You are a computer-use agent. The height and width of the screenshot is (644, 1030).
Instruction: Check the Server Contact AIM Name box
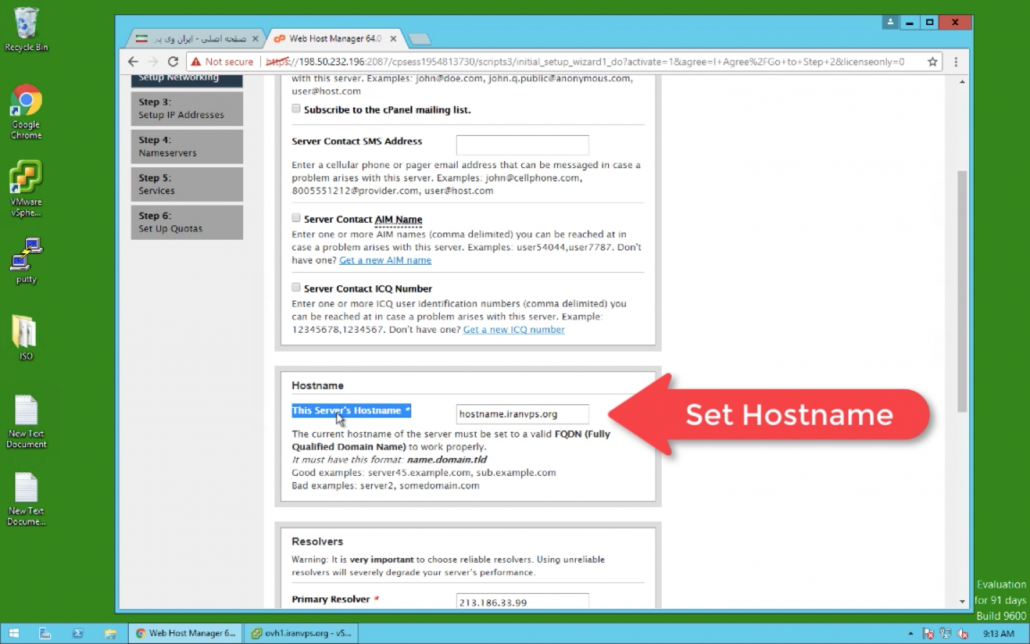point(296,218)
